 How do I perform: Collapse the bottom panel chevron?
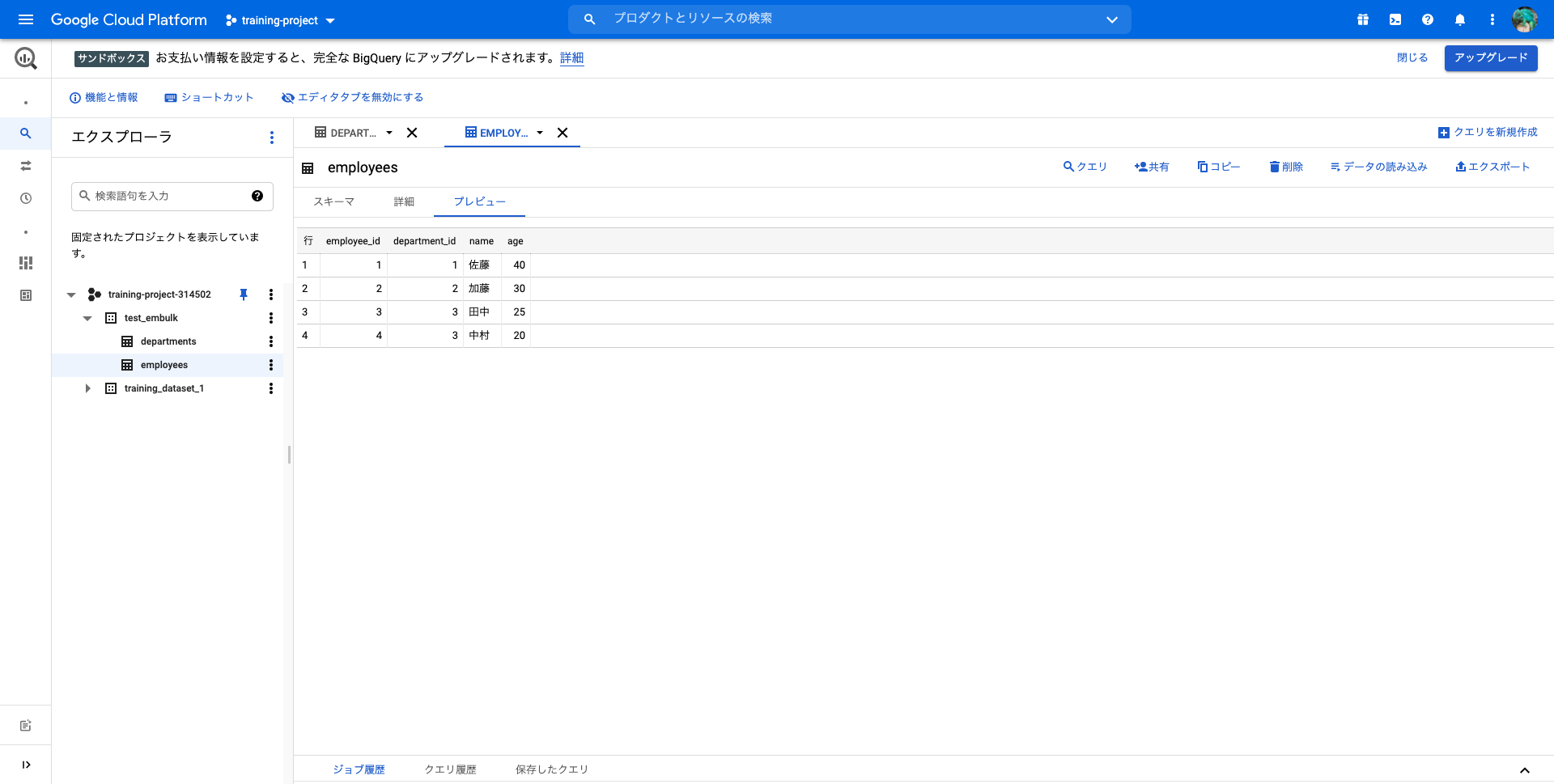[1522, 769]
